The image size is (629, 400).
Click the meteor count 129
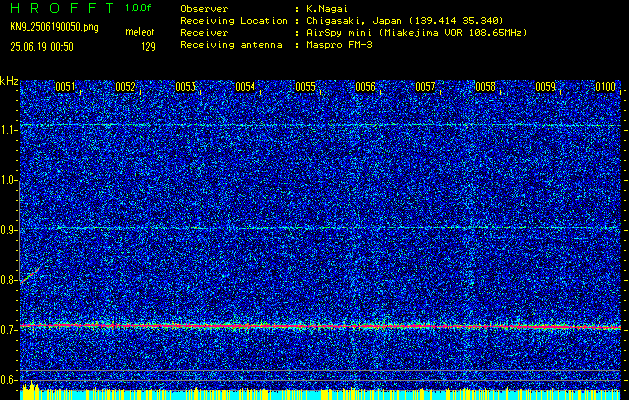coord(148,47)
